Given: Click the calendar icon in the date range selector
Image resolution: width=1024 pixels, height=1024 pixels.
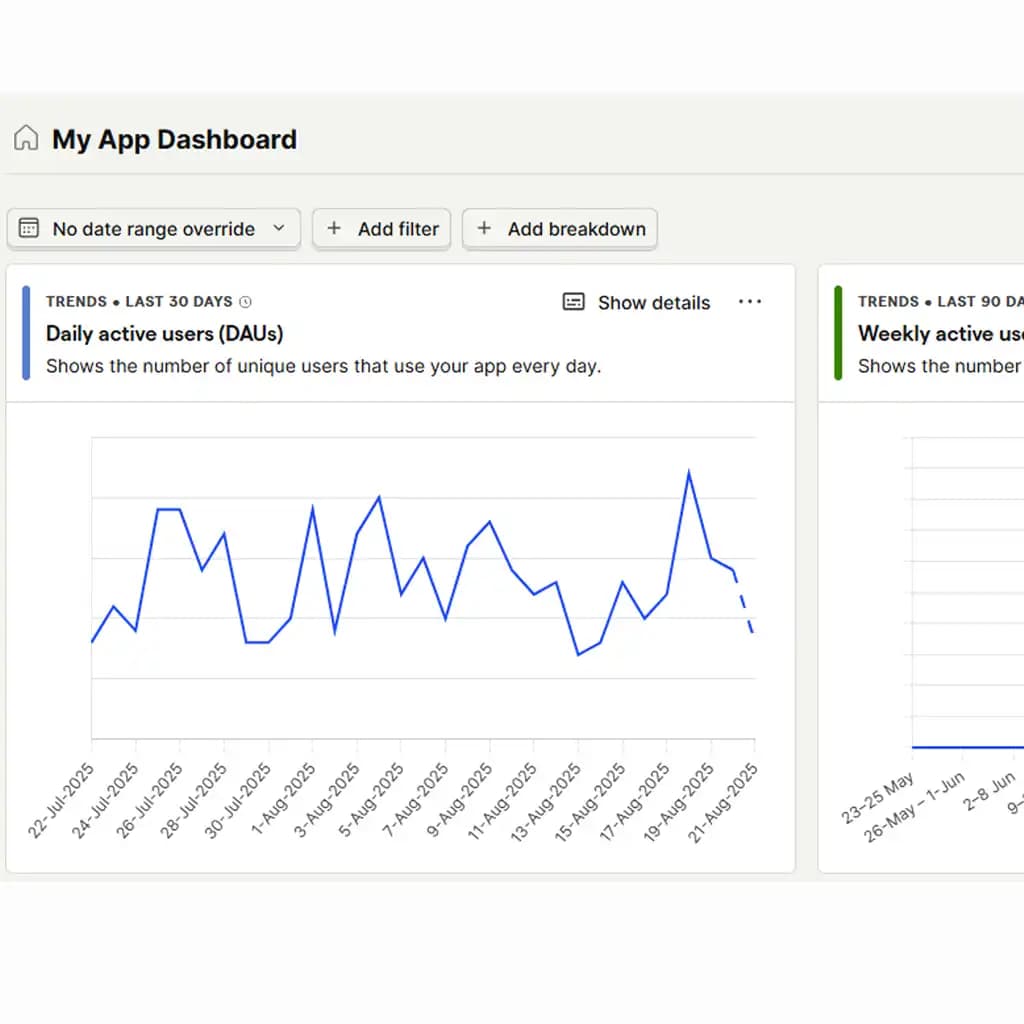Looking at the screenshot, I should tap(29, 228).
